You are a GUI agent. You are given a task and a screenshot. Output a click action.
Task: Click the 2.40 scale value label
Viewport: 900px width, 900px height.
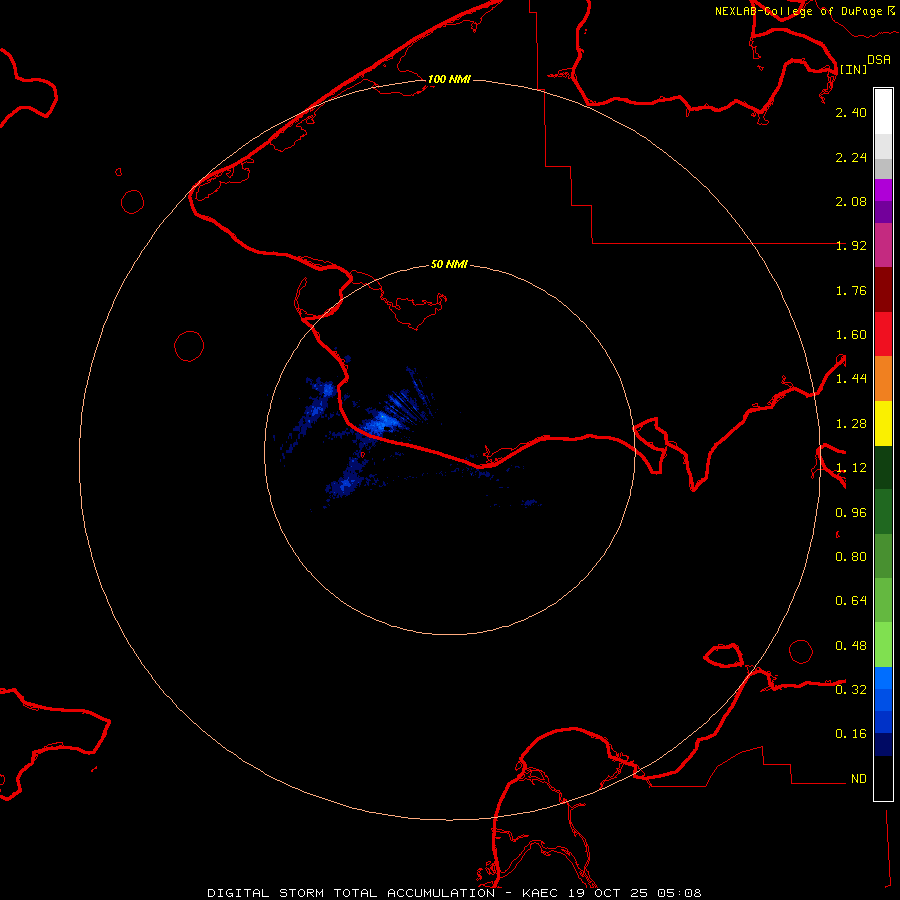[851, 112]
